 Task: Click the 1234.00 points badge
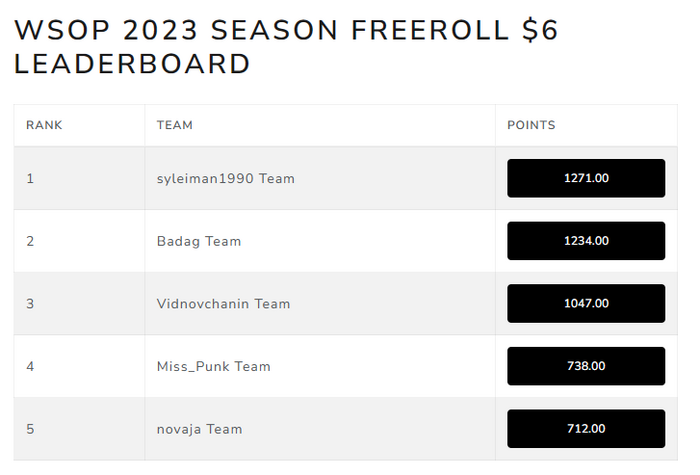pyautogui.click(x=586, y=241)
